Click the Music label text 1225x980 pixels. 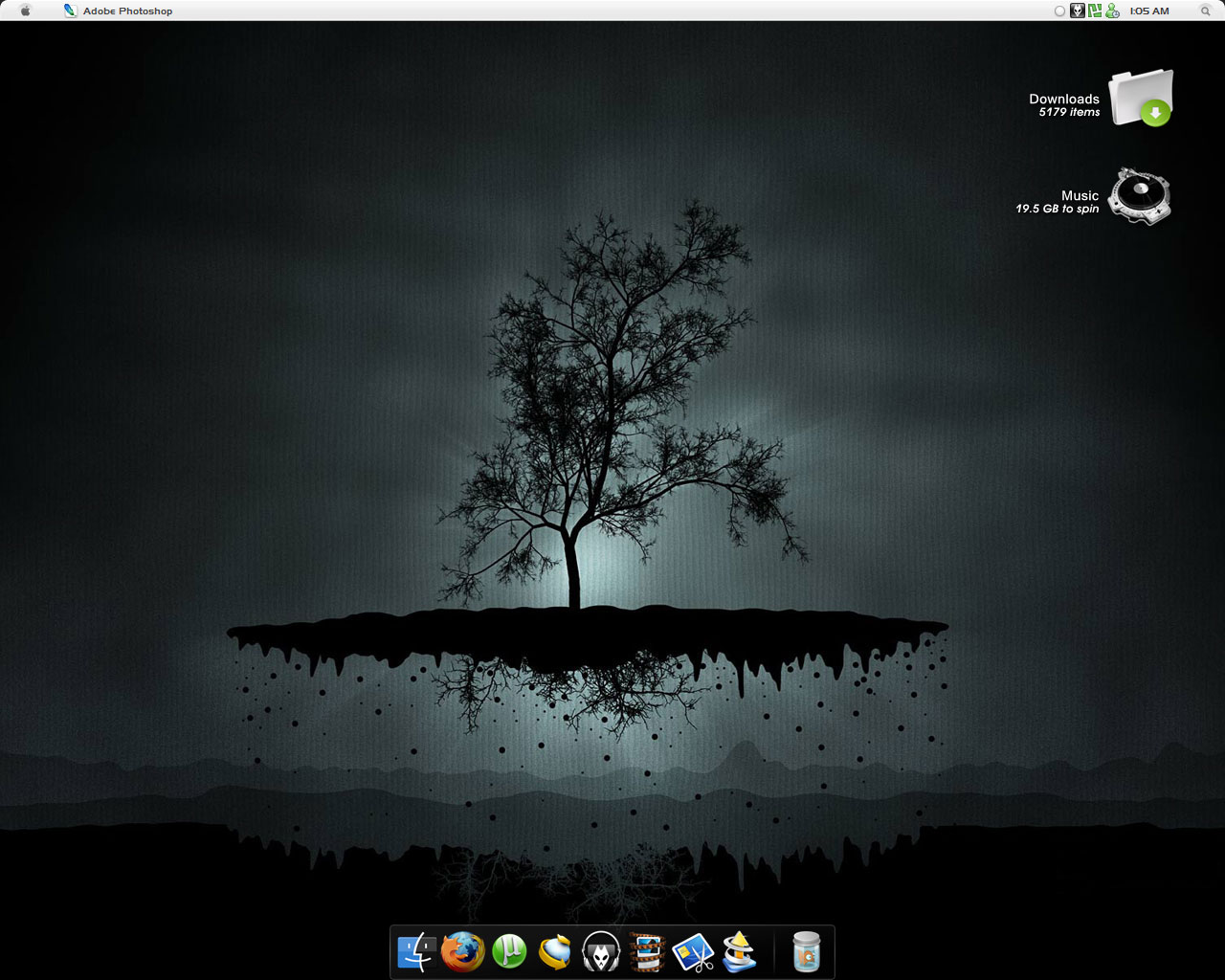tap(1080, 195)
